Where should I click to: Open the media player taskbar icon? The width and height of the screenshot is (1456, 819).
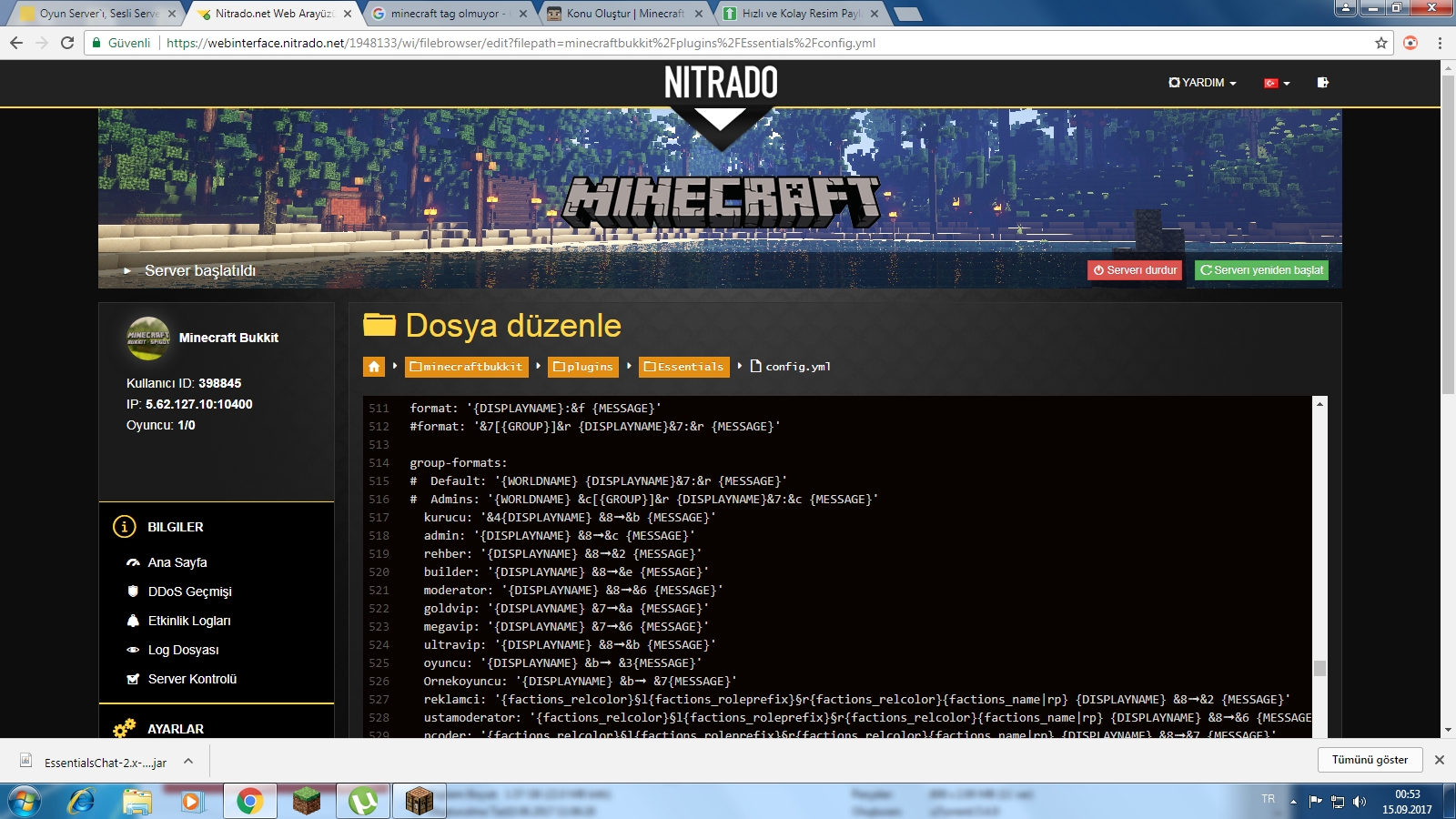192,802
